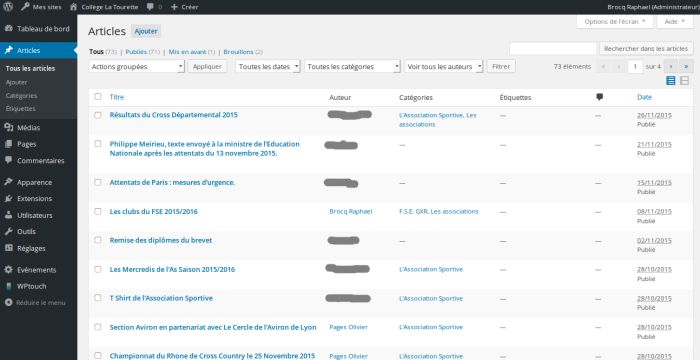Click the Evénements gear icon
The image size is (700, 360).
[8, 270]
